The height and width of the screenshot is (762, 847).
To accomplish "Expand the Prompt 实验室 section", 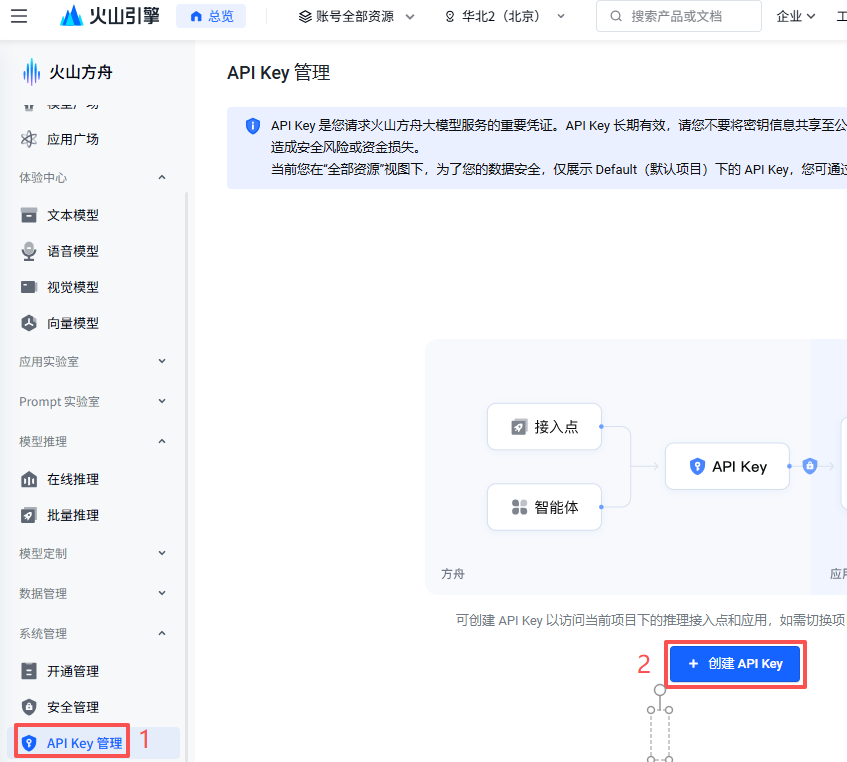I will point(92,401).
